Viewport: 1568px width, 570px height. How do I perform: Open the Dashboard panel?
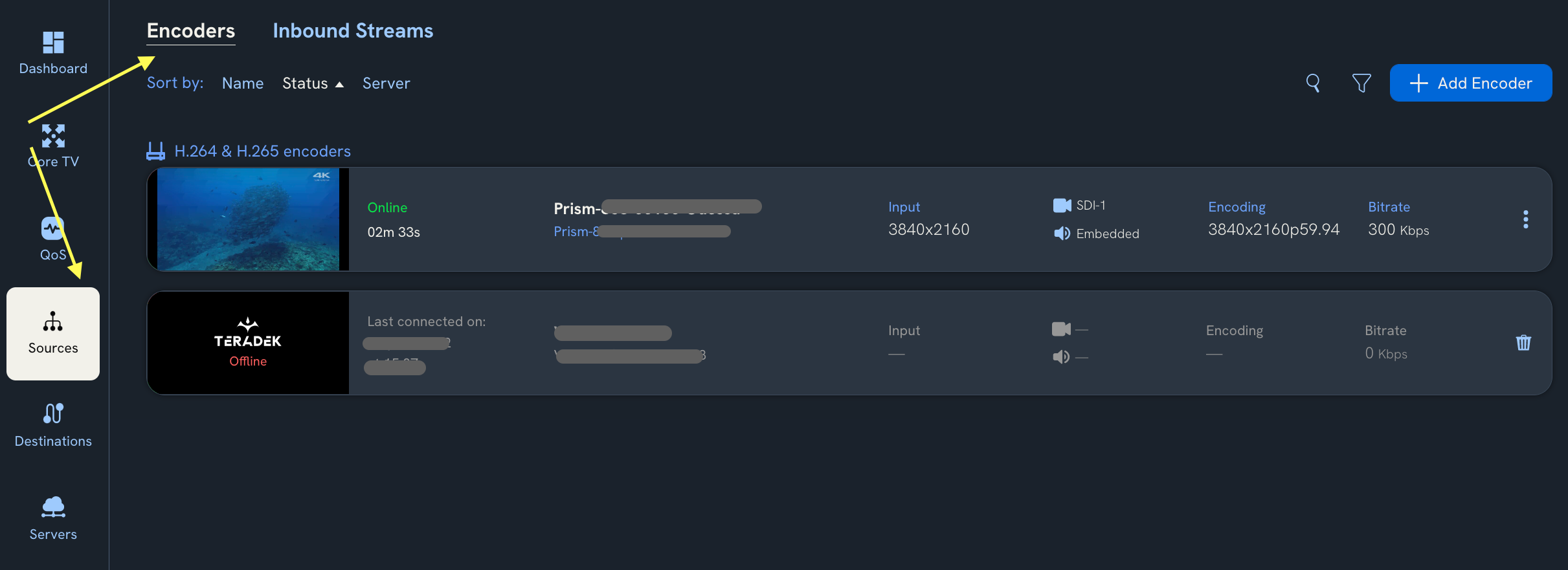(x=52, y=53)
